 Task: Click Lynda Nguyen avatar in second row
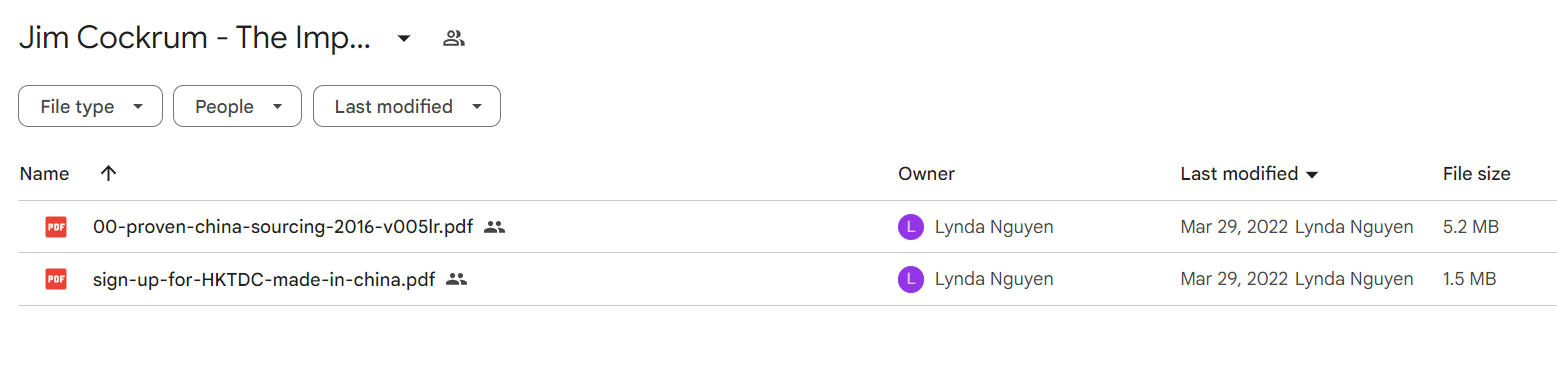click(910, 279)
